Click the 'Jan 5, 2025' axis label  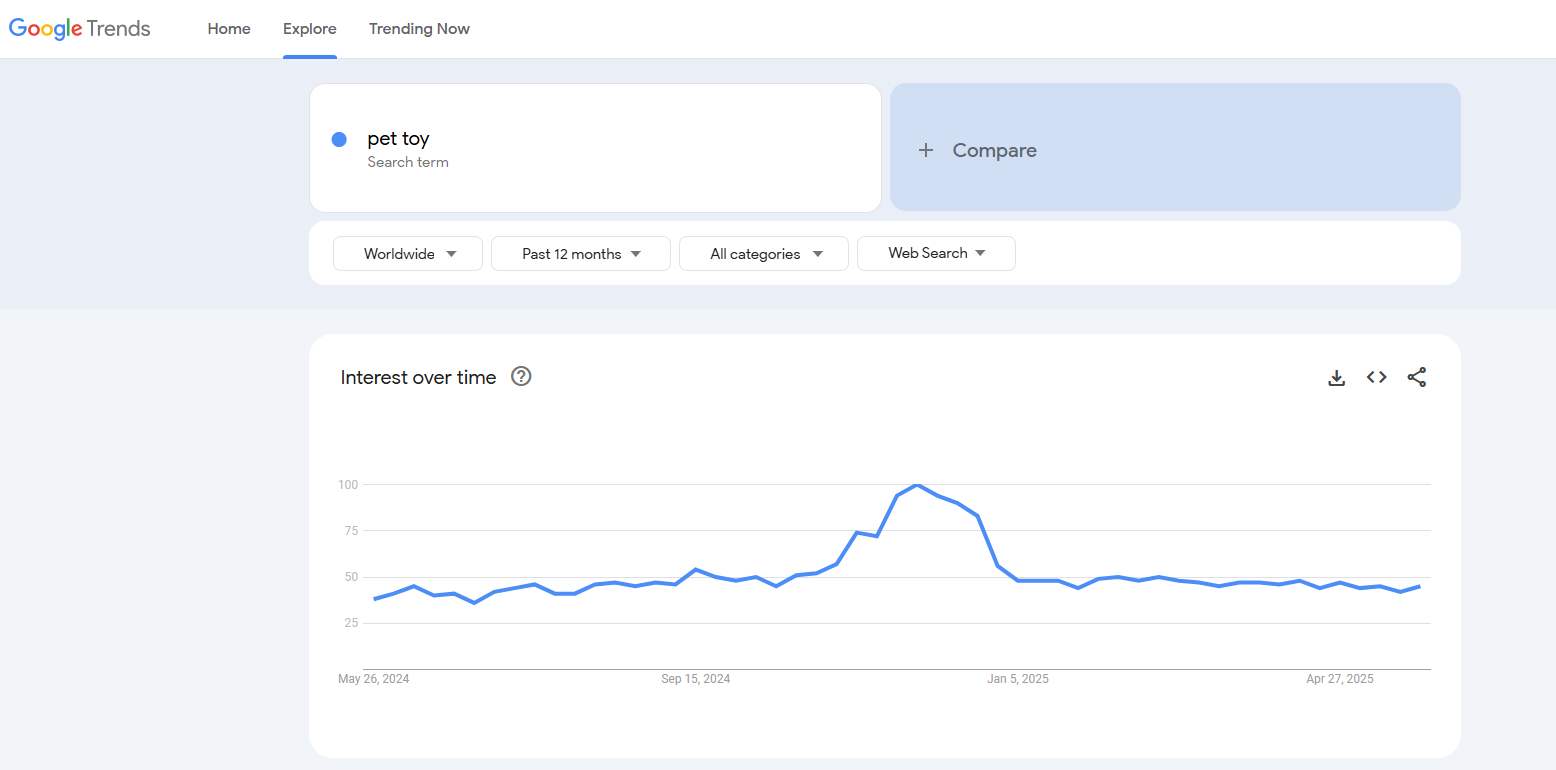tap(1018, 679)
